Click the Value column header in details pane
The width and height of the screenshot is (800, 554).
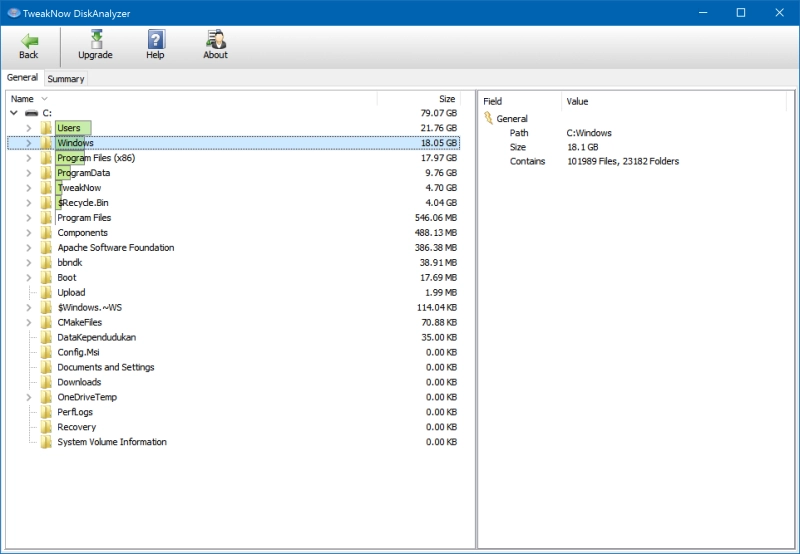(673, 102)
